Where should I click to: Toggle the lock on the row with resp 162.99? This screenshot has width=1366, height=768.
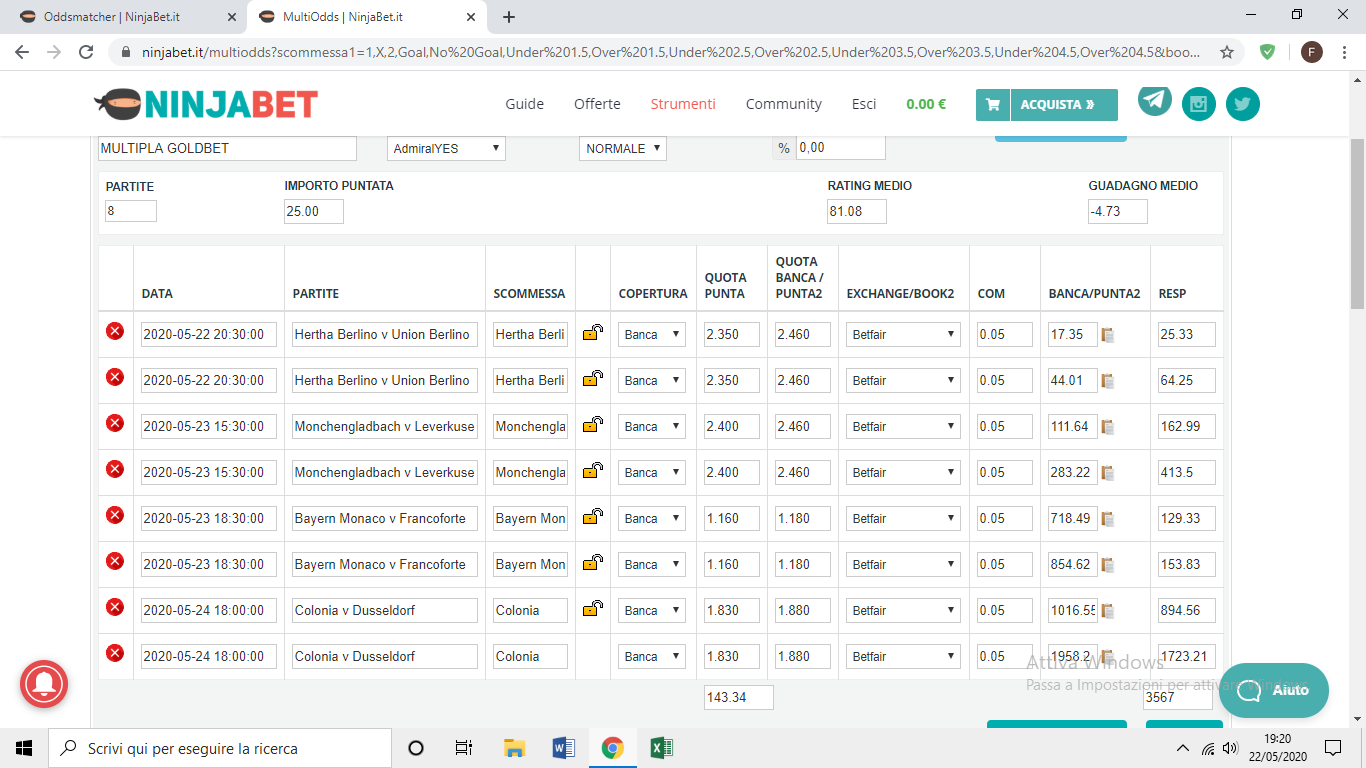(593, 425)
